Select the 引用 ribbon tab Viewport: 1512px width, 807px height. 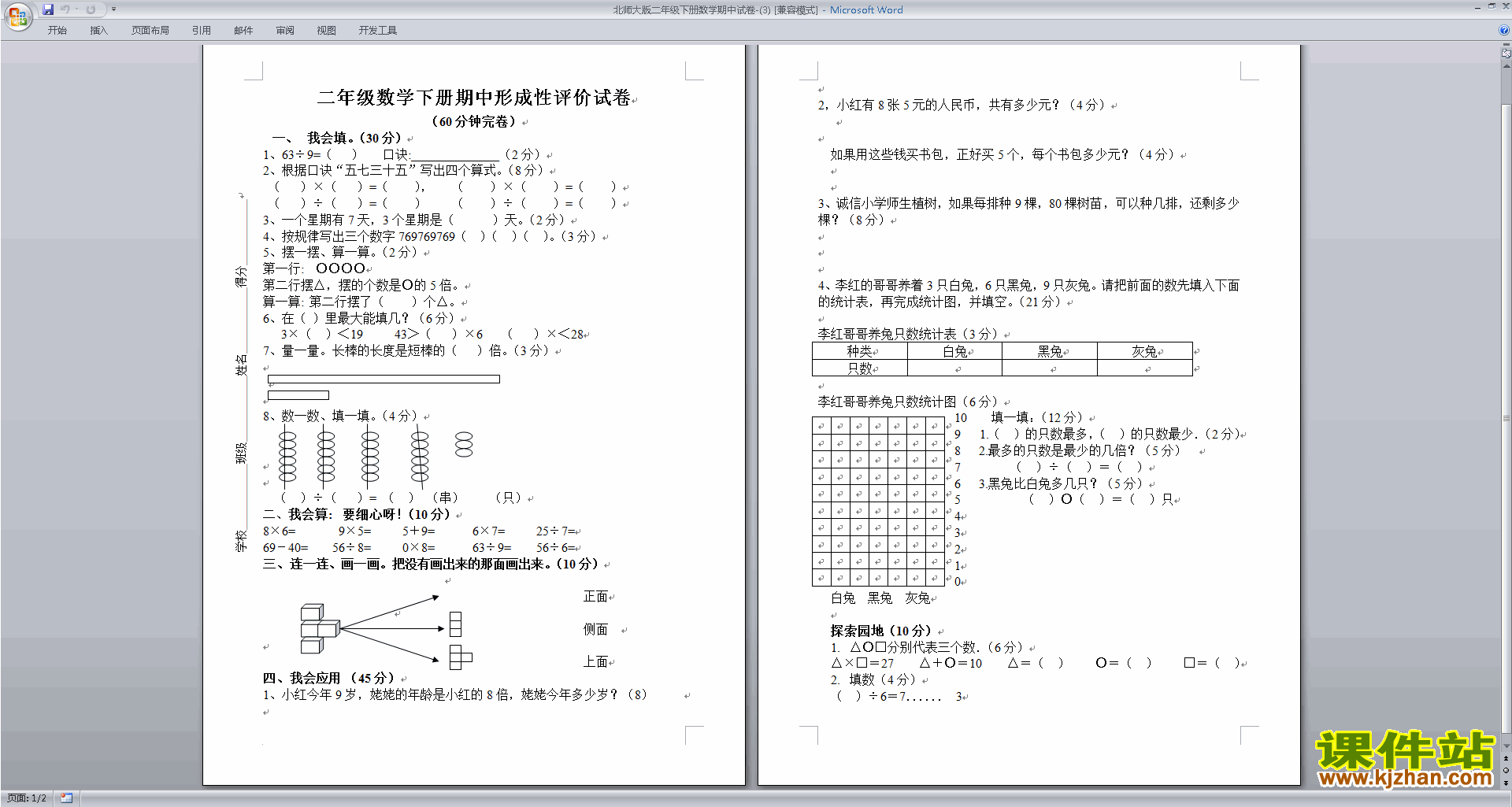click(x=201, y=31)
